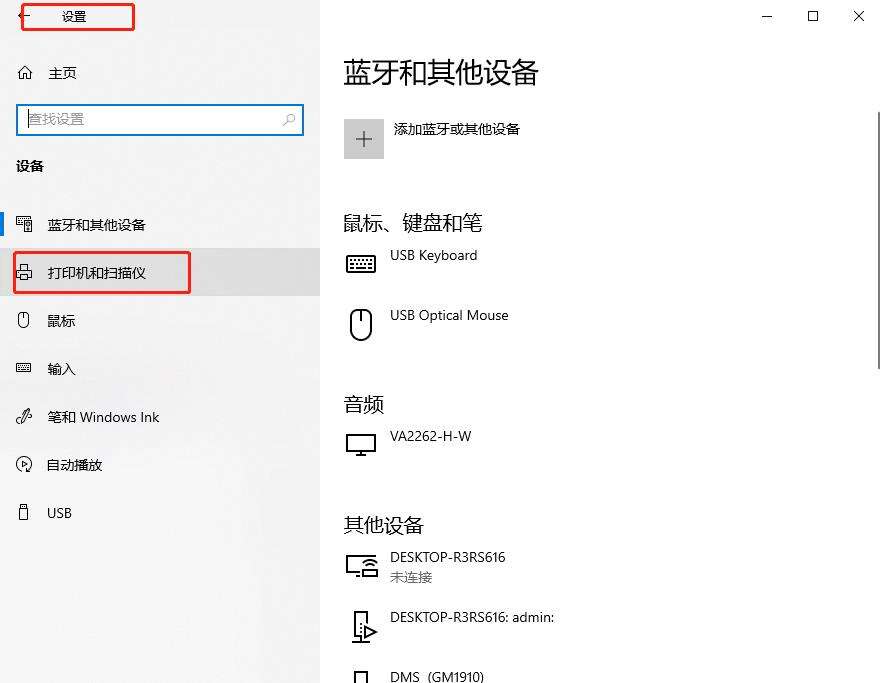
Task: Click the back arrow beside 设置
Action: [24, 16]
